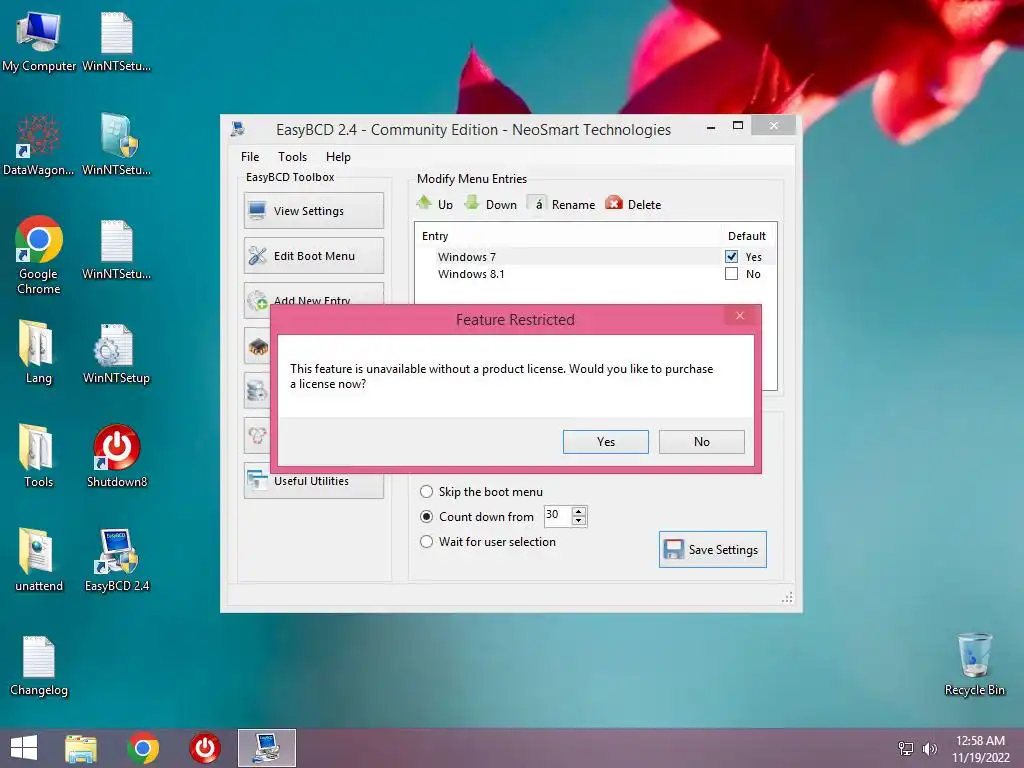The image size is (1024, 768).
Task: Select the EasyBCD taskbar button
Action: pos(266,748)
